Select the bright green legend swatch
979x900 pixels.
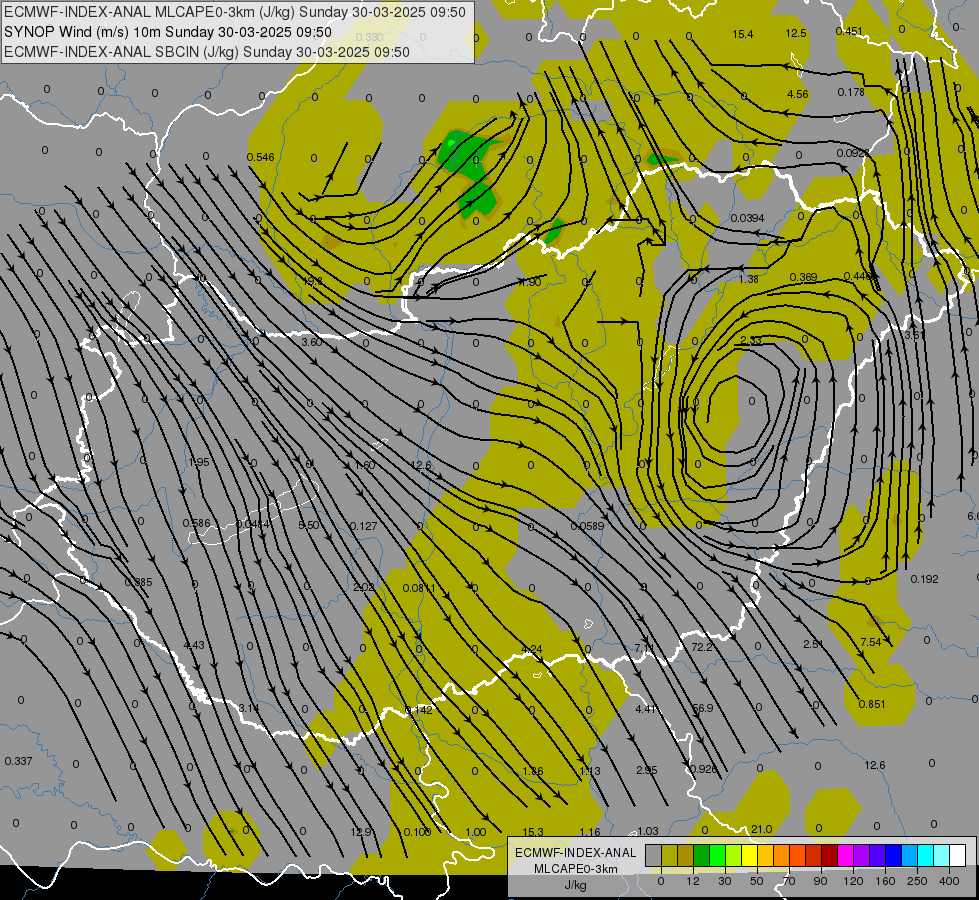(717, 856)
